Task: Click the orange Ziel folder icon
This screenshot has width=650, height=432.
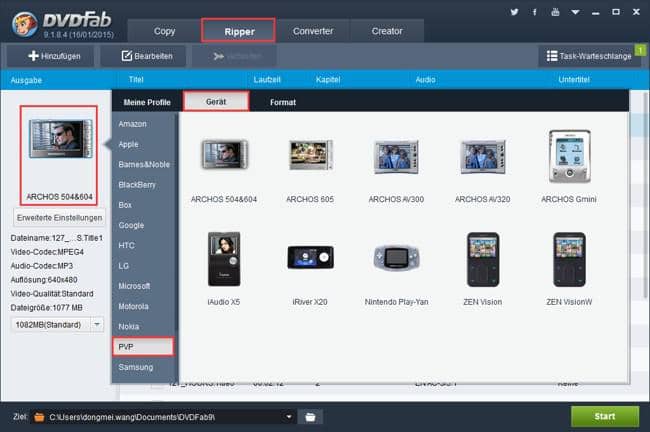Action: (39, 417)
